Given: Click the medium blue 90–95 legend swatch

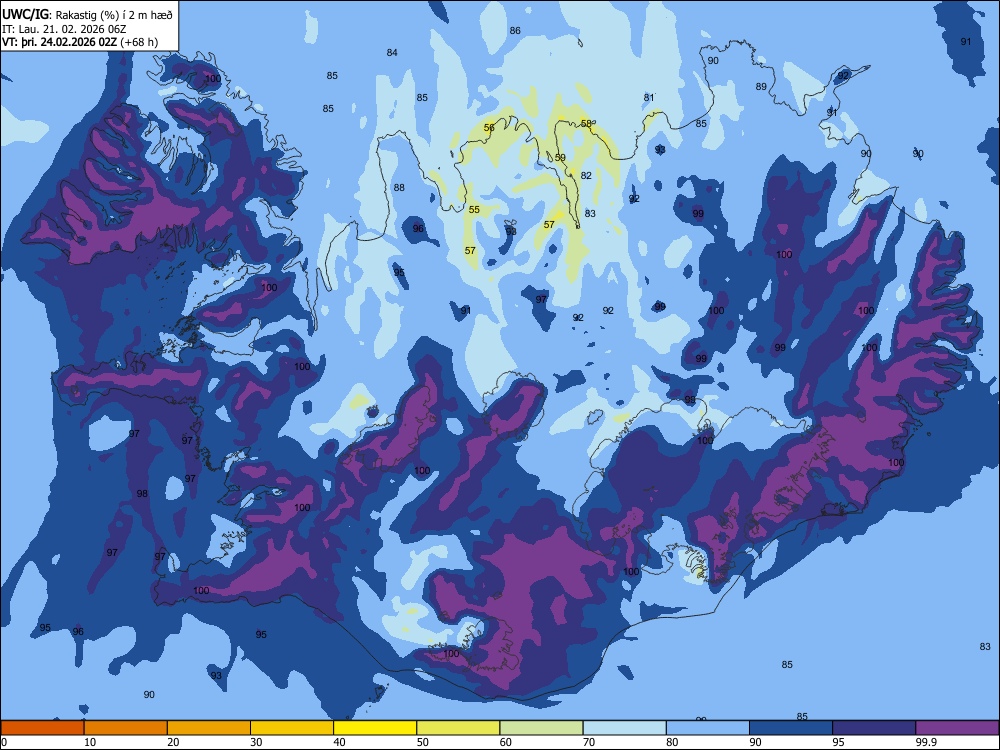Looking at the screenshot, I should pyautogui.click(x=791, y=728).
